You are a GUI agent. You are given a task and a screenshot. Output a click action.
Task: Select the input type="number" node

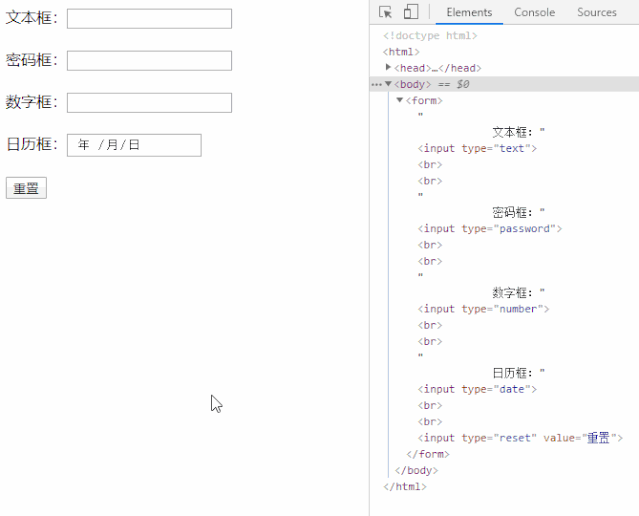click(483, 309)
